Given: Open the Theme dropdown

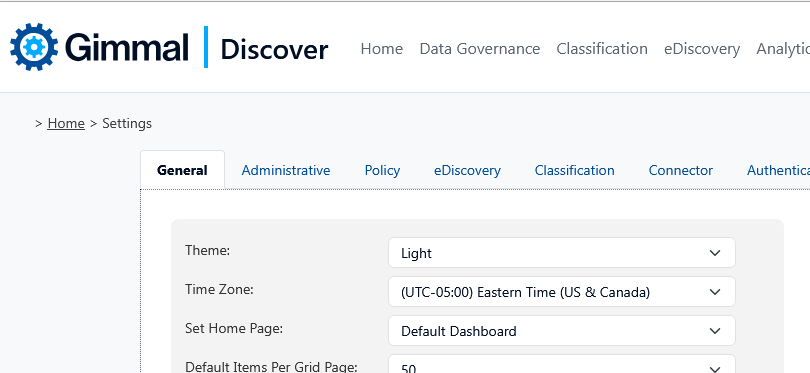Looking at the screenshot, I should (562, 253).
